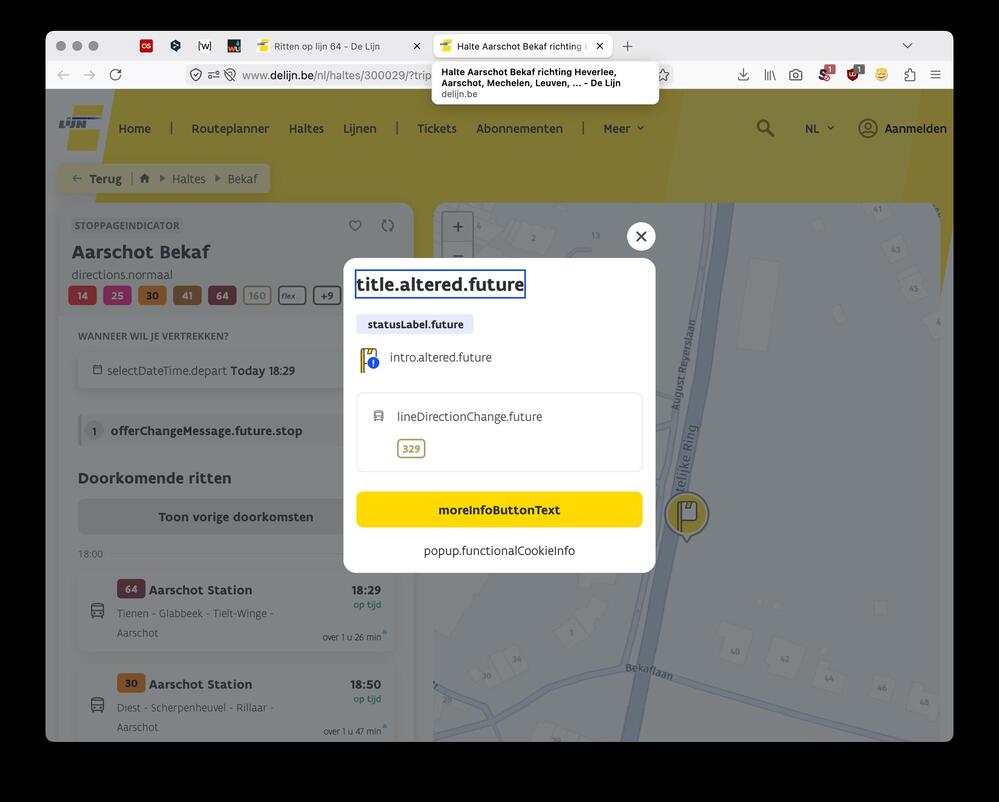Go to Haltes in the navigation
The height and width of the screenshot is (802, 999).
306,129
